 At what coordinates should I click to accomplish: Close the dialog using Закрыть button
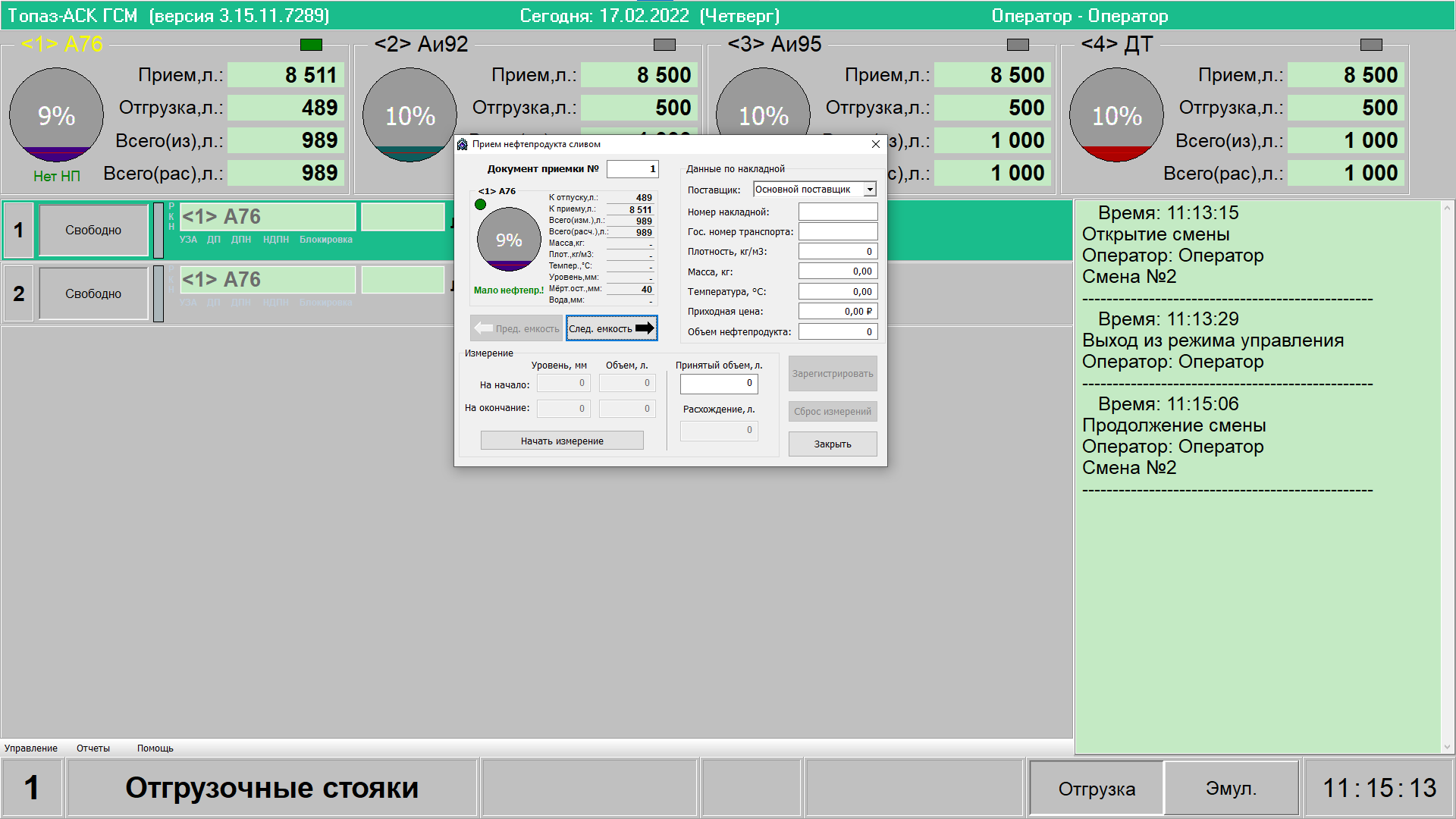833,444
